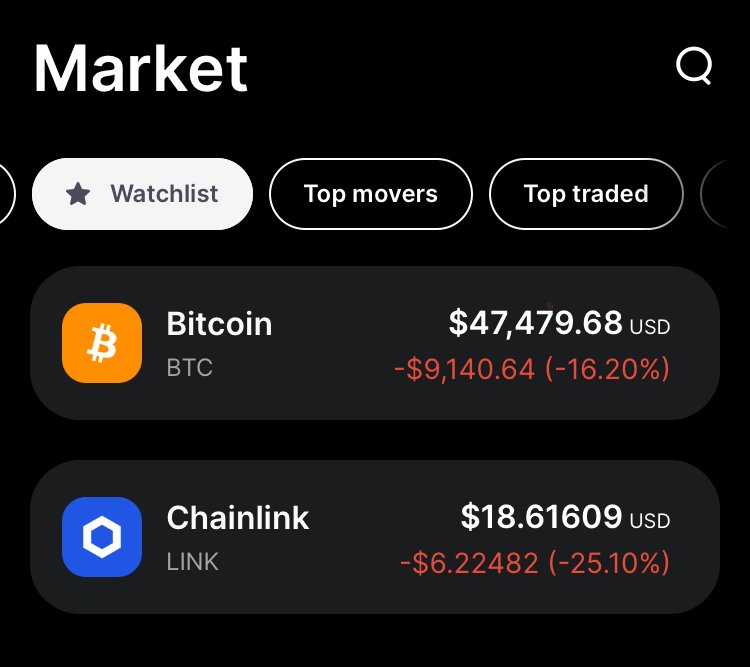Tap Chainlink's -25.10% change value

pos(609,563)
